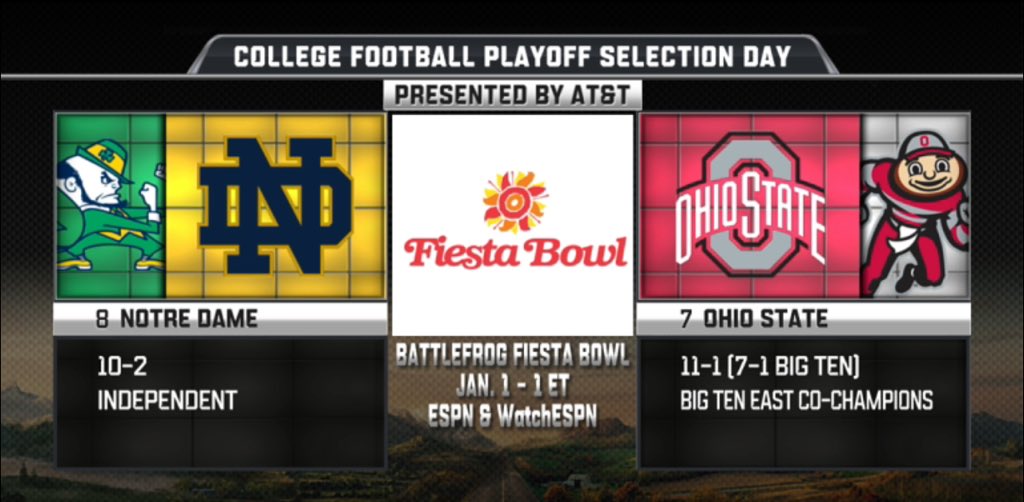The height and width of the screenshot is (502, 1024).
Task: Click the Presented by AT&T banner
Action: coord(513,95)
